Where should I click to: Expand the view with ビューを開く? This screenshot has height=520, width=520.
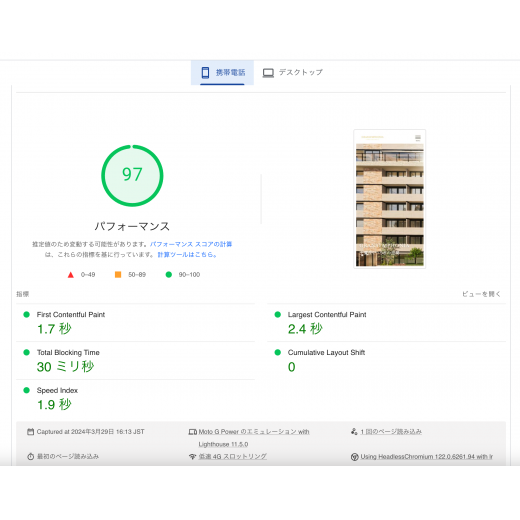(x=481, y=294)
